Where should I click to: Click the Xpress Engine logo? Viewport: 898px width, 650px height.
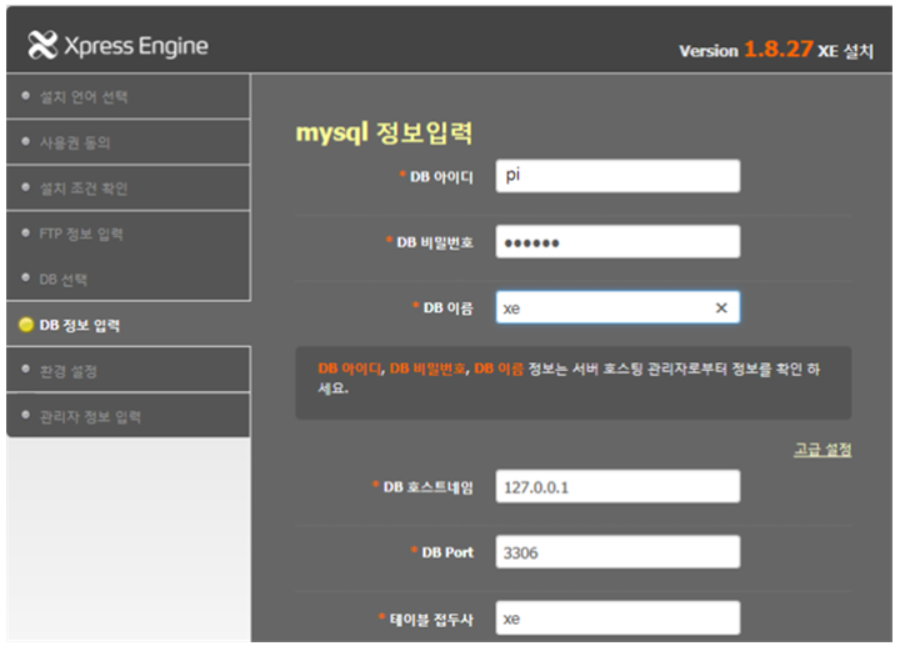pos(118,46)
